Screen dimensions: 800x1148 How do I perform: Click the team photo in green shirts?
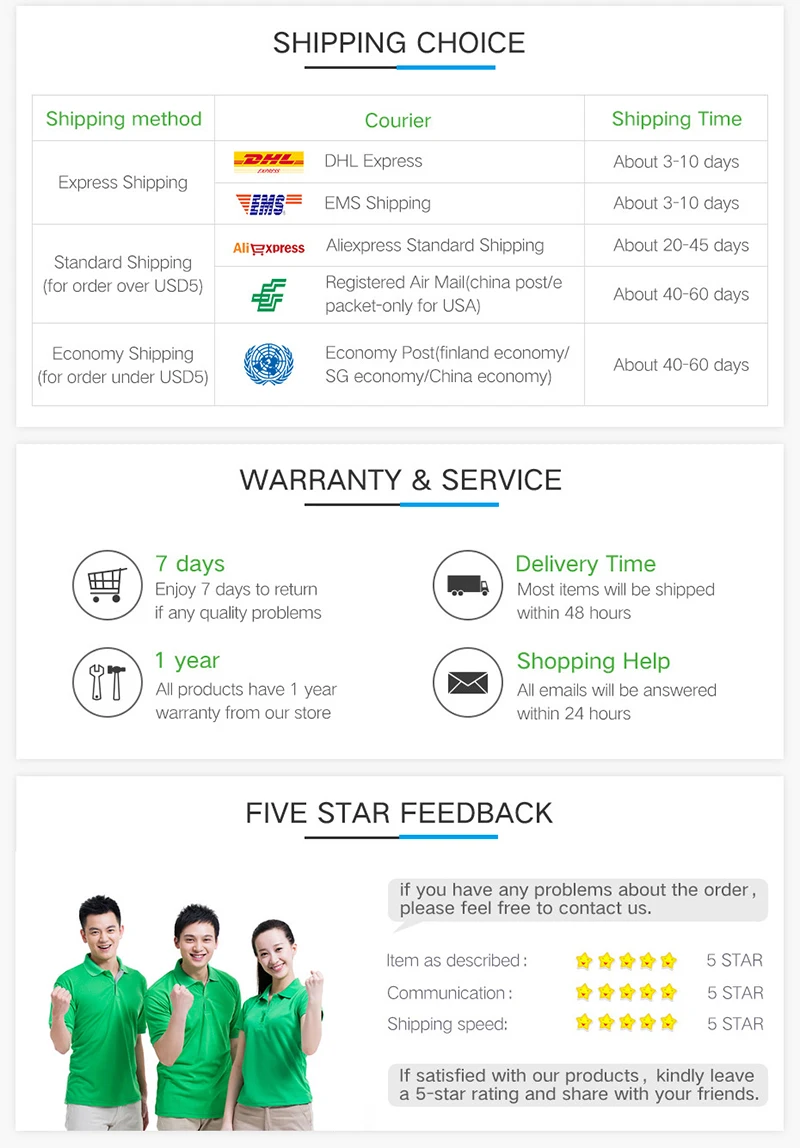(x=187, y=1012)
